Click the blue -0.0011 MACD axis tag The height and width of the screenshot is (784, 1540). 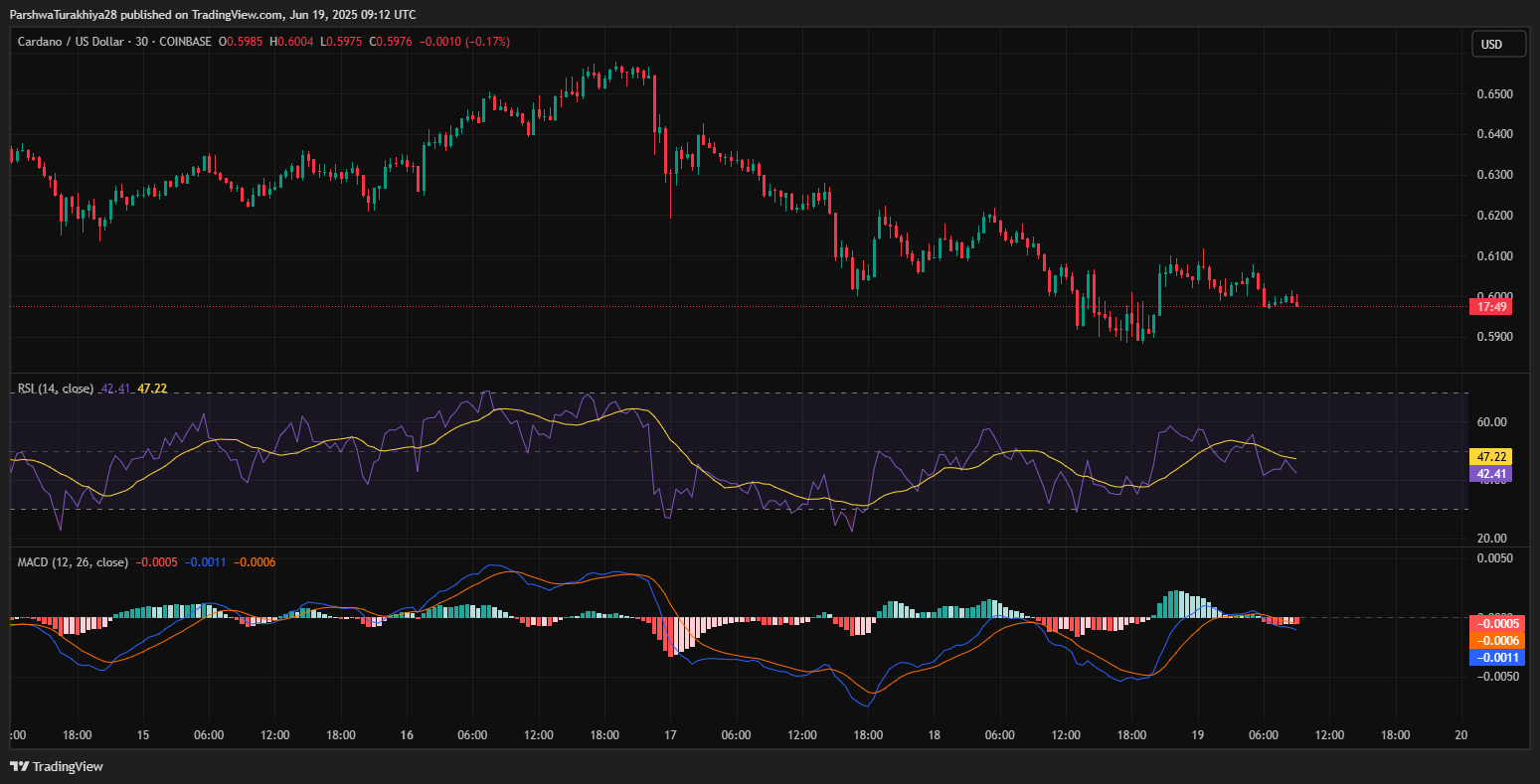1495,658
